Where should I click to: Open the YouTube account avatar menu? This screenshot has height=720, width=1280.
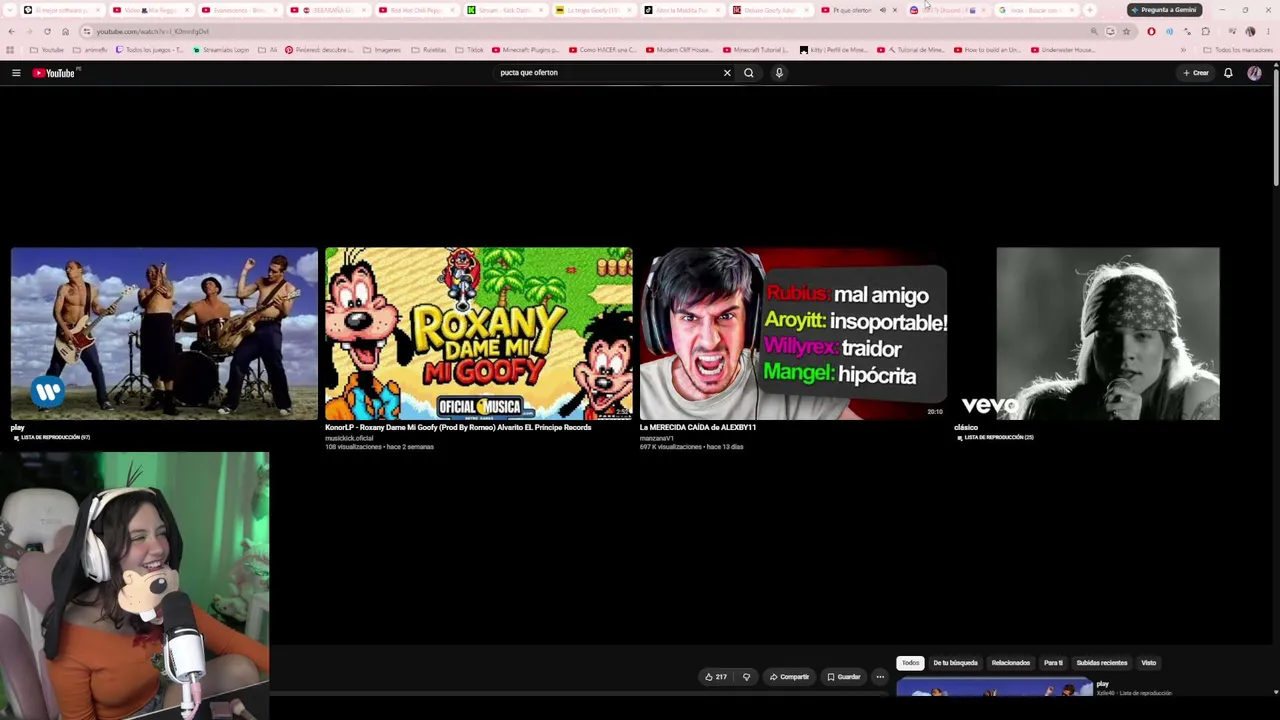1254,73
